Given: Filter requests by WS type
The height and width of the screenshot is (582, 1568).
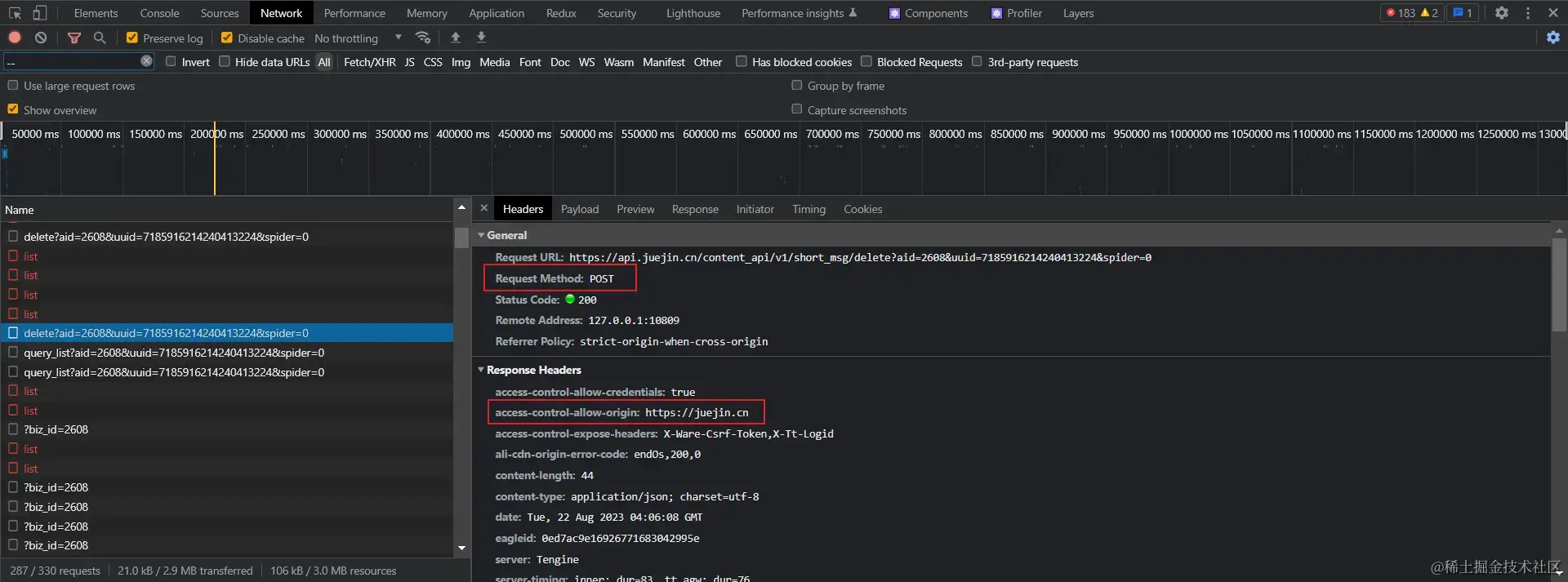Looking at the screenshot, I should pyautogui.click(x=586, y=62).
